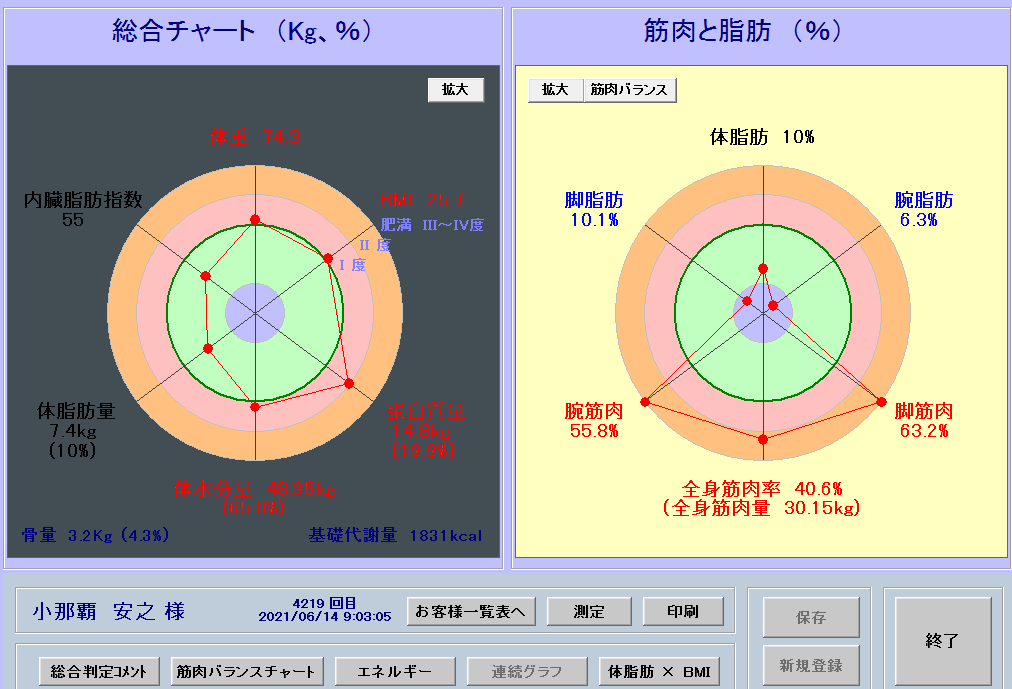The image size is (1012, 689).
Task: Click the 保存 save button
Action: [811, 617]
